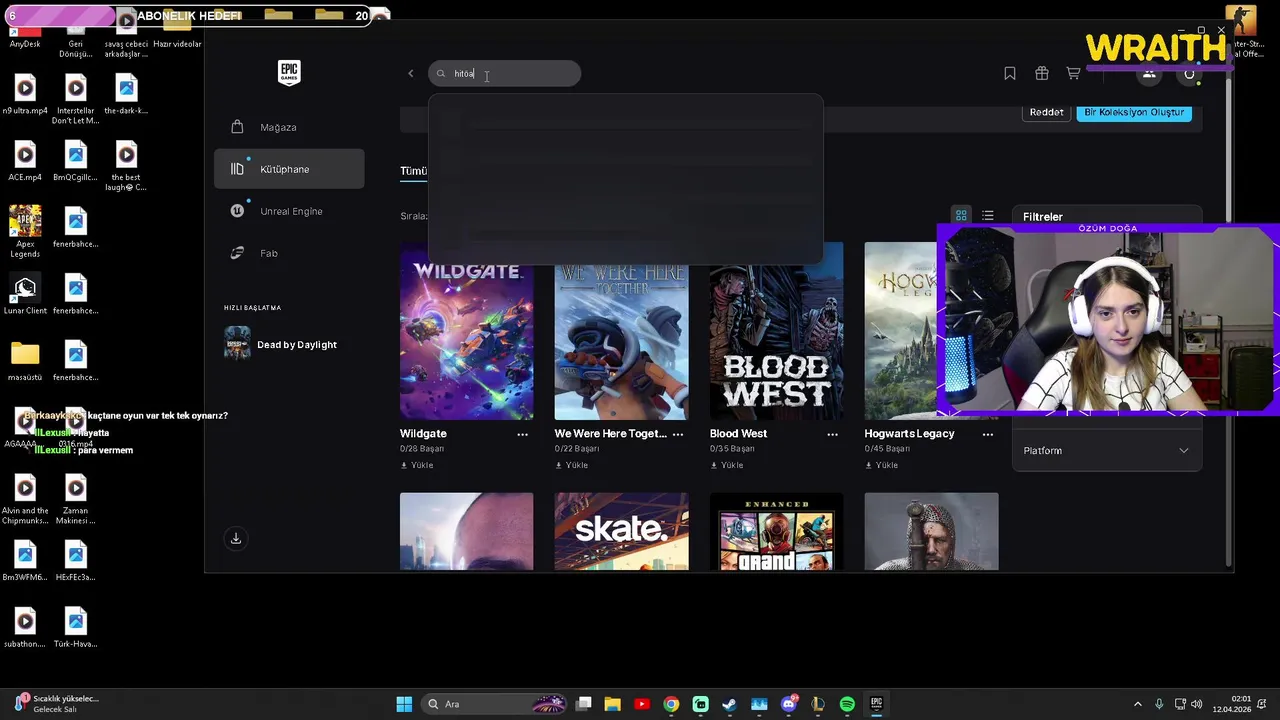Open the volume tray icon
Screen dimensions: 1280x720
[1197, 704]
